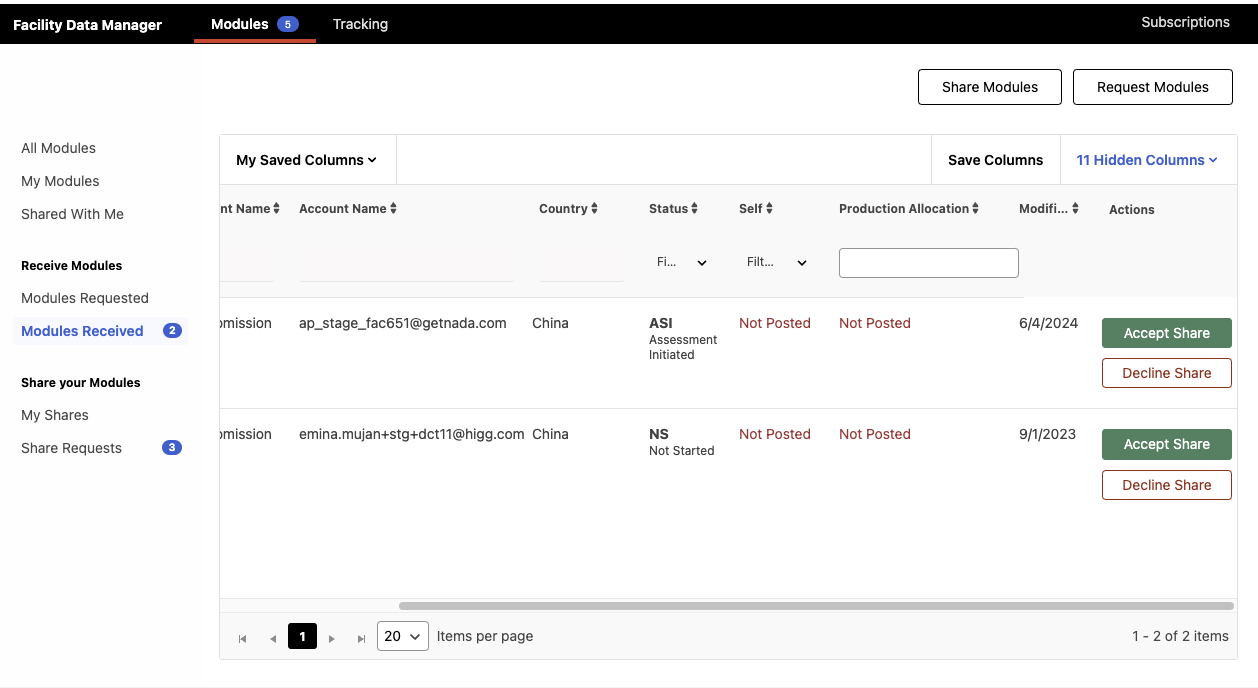Click page 1 pagination button
1258x688 pixels.
tap(302, 636)
